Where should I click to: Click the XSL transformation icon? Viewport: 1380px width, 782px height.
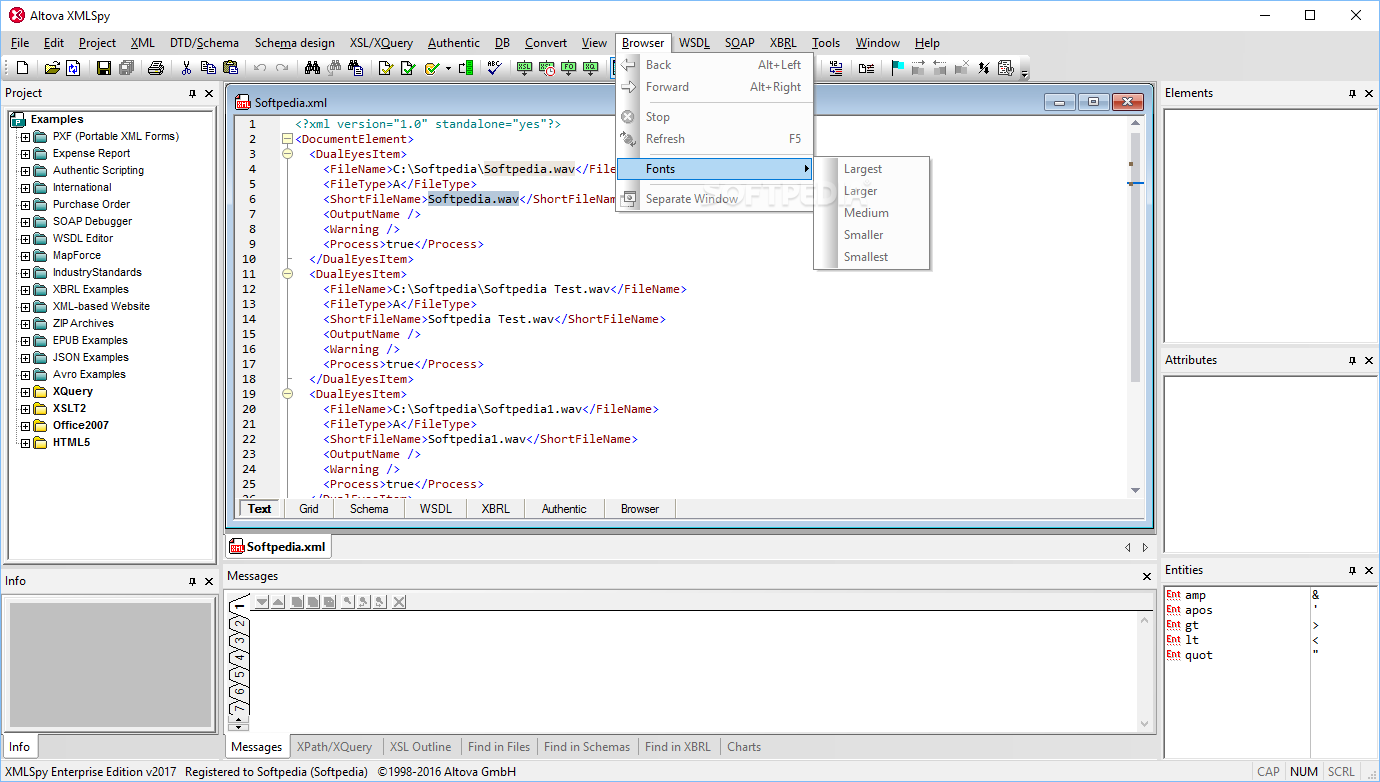point(524,68)
